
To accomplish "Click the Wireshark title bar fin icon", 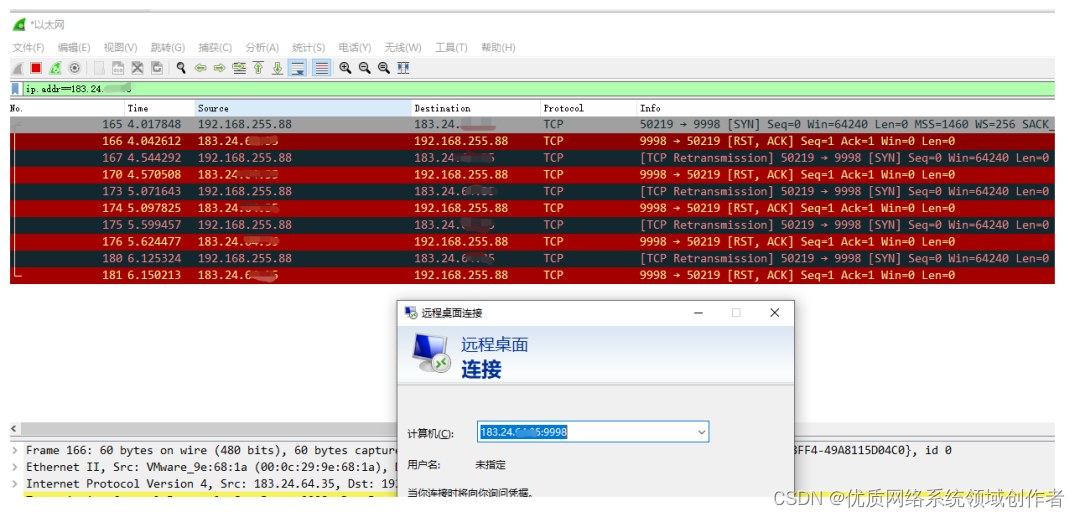I will pos(19,25).
